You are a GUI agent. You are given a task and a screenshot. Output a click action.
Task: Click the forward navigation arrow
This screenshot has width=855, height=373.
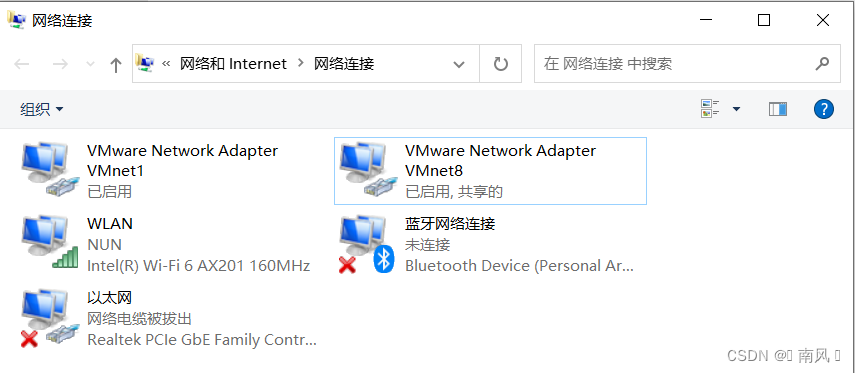tap(60, 64)
